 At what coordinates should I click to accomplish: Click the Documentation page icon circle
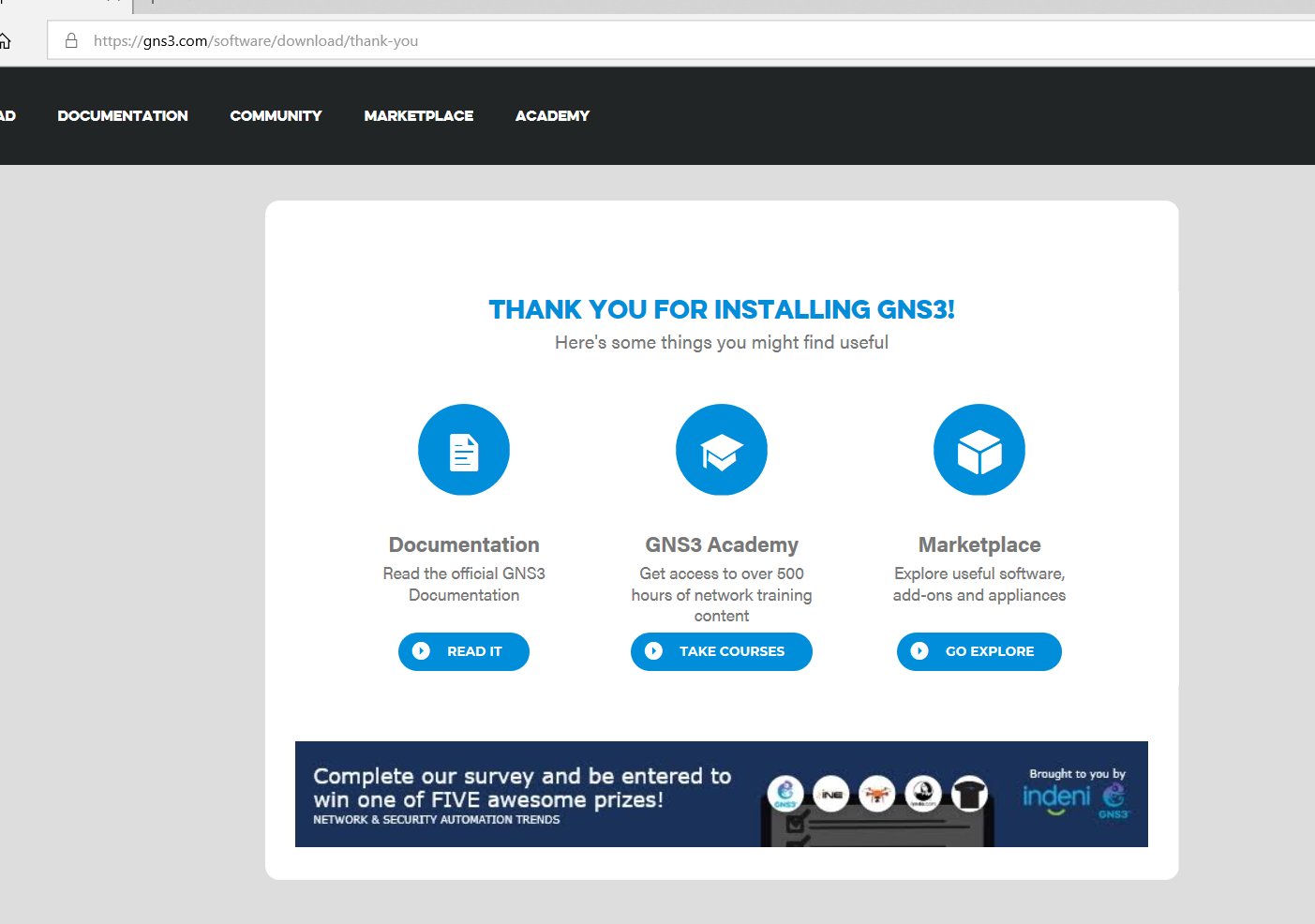click(464, 450)
